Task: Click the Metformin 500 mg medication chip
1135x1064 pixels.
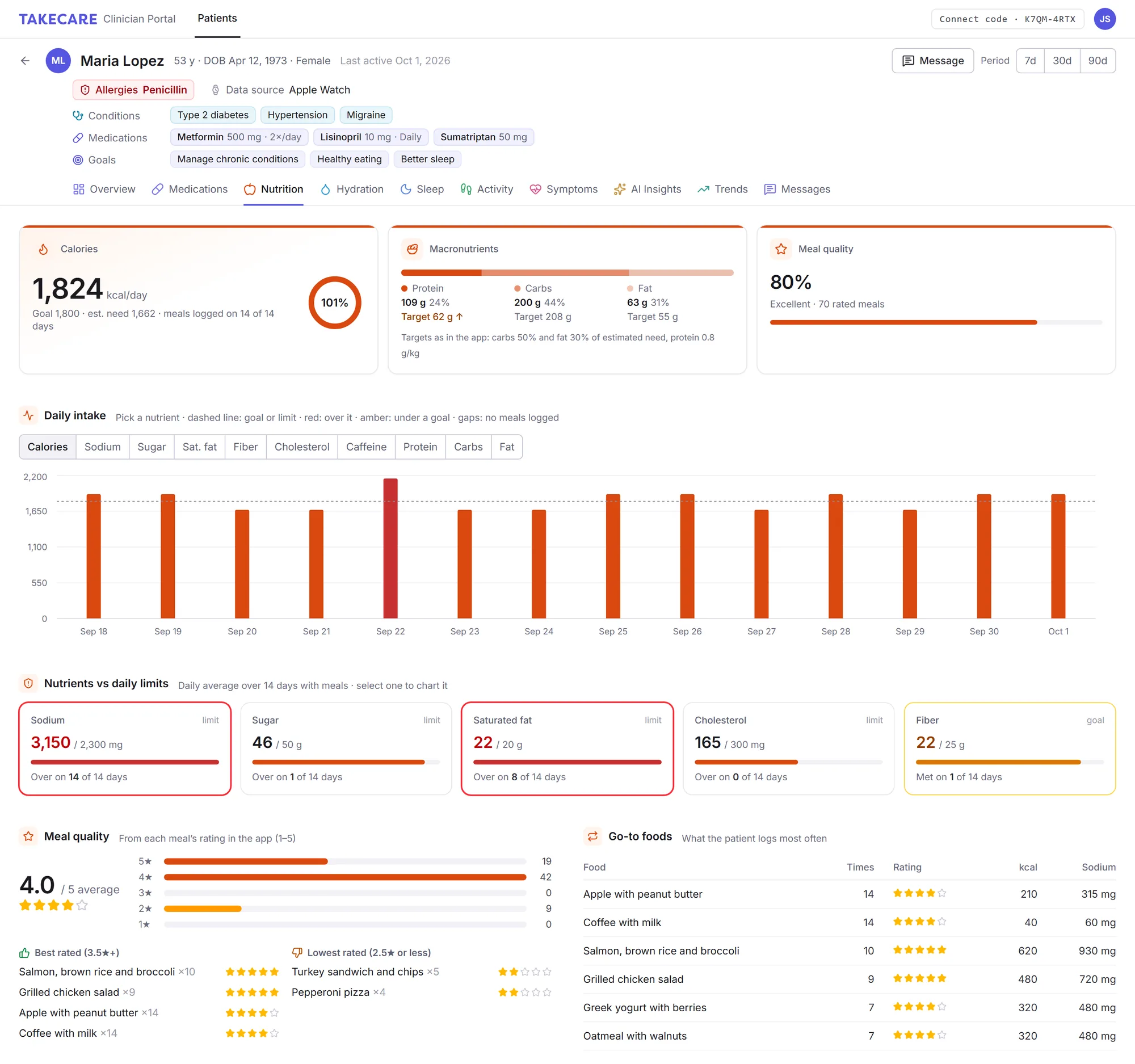Action: coord(239,137)
